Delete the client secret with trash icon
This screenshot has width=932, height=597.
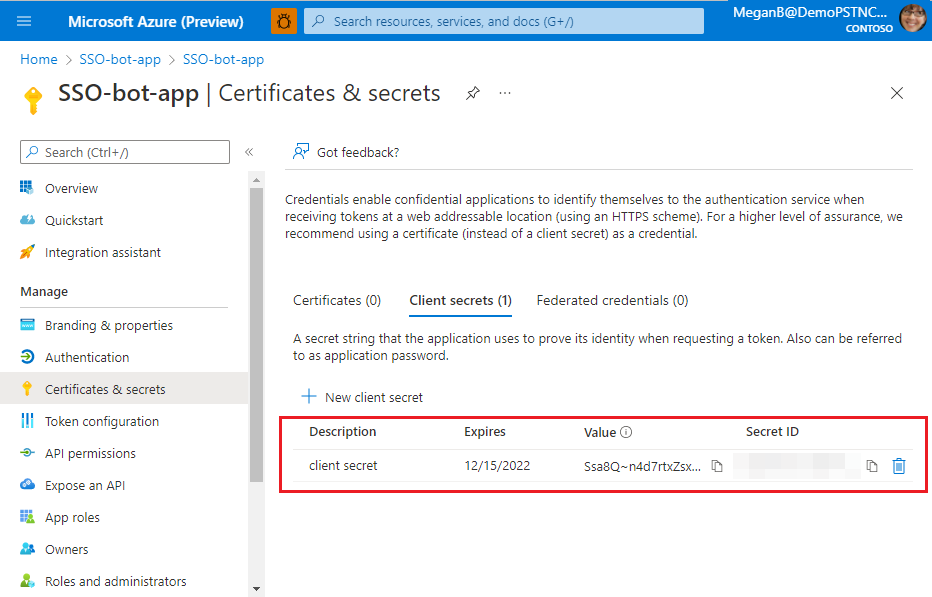point(899,466)
